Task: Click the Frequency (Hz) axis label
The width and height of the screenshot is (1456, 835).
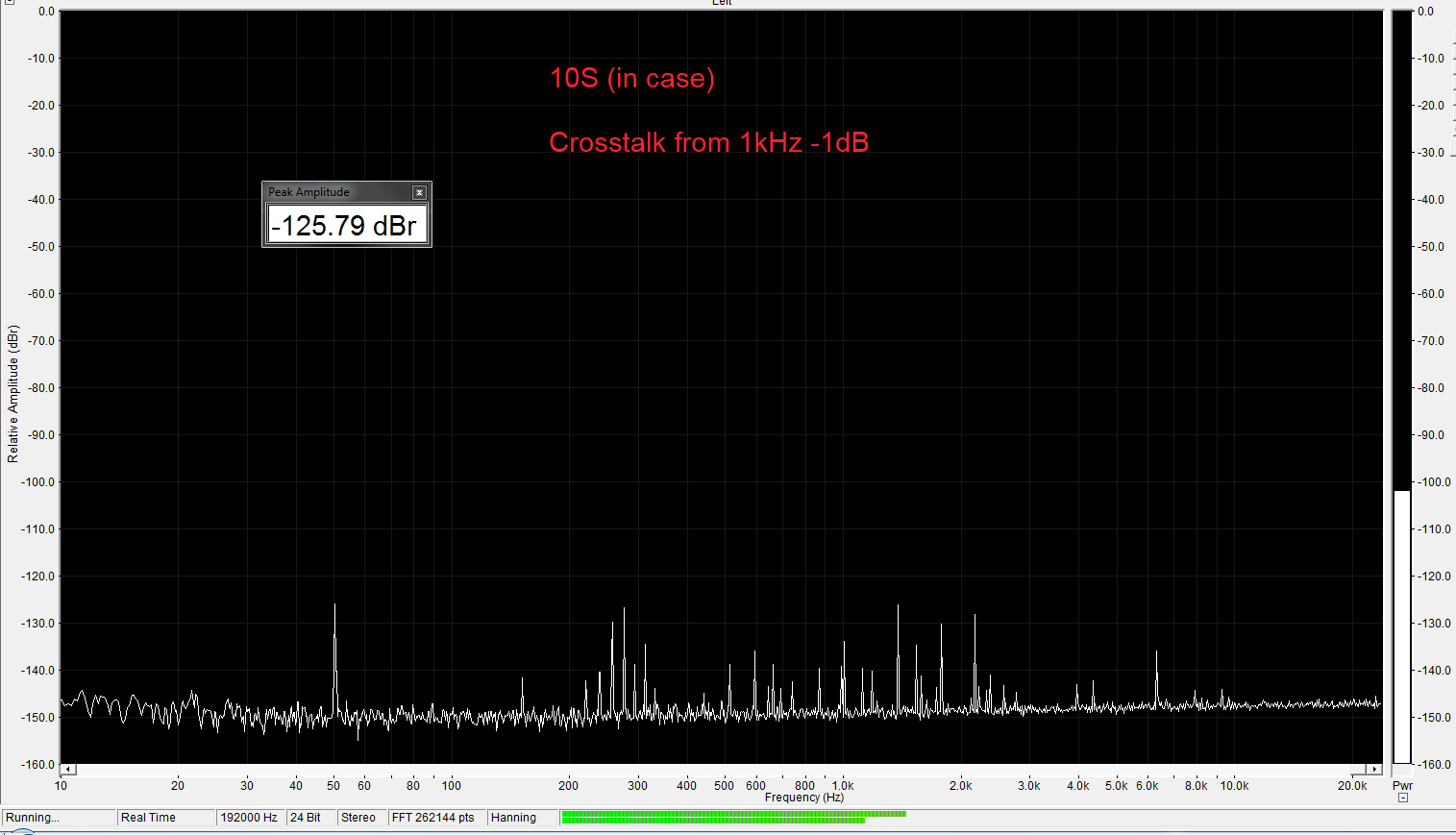Action: coord(804,798)
